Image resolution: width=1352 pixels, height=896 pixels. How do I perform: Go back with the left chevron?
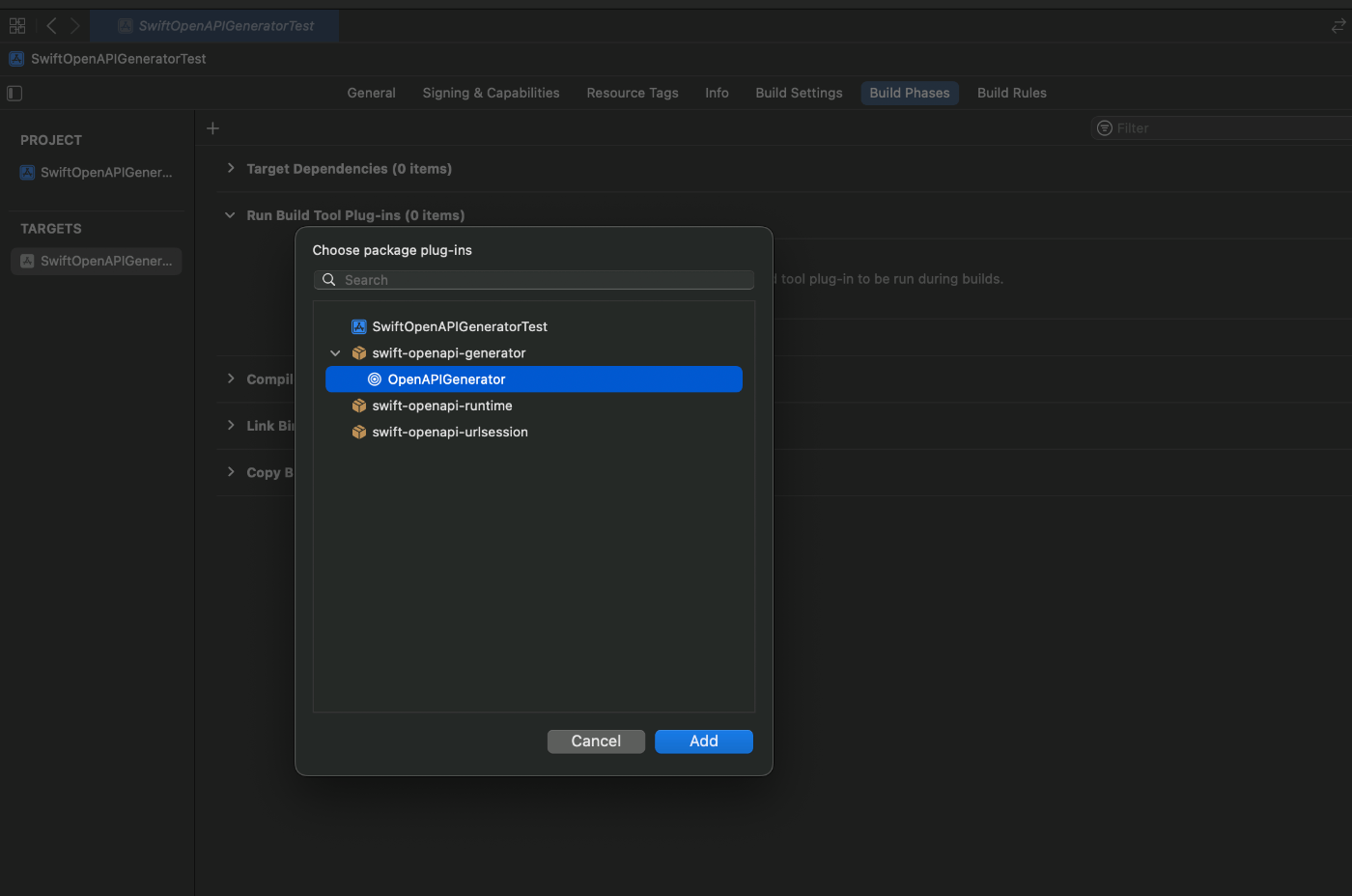coord(52,26)
